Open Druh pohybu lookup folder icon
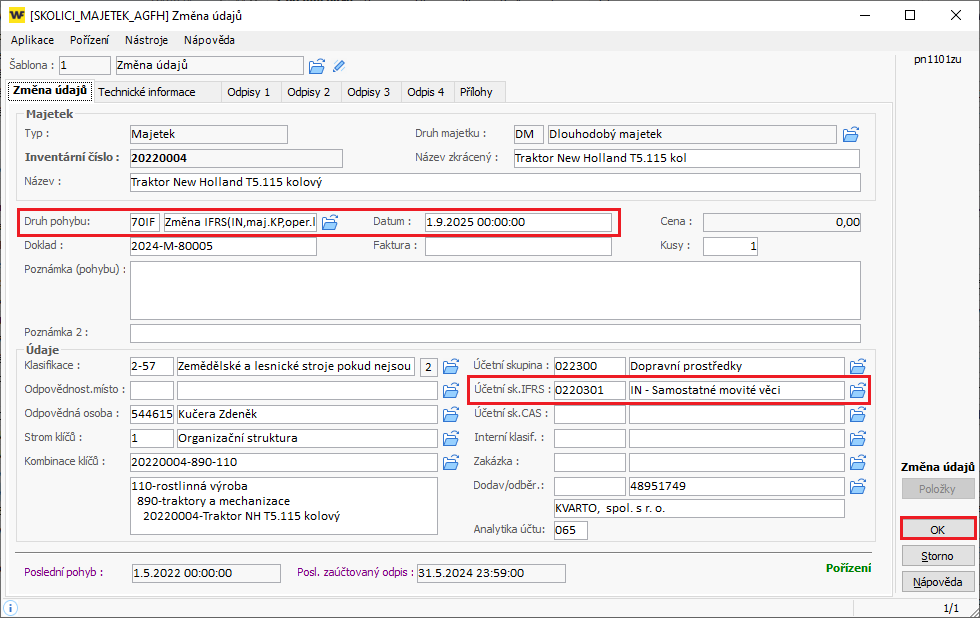 pos(330,222)
